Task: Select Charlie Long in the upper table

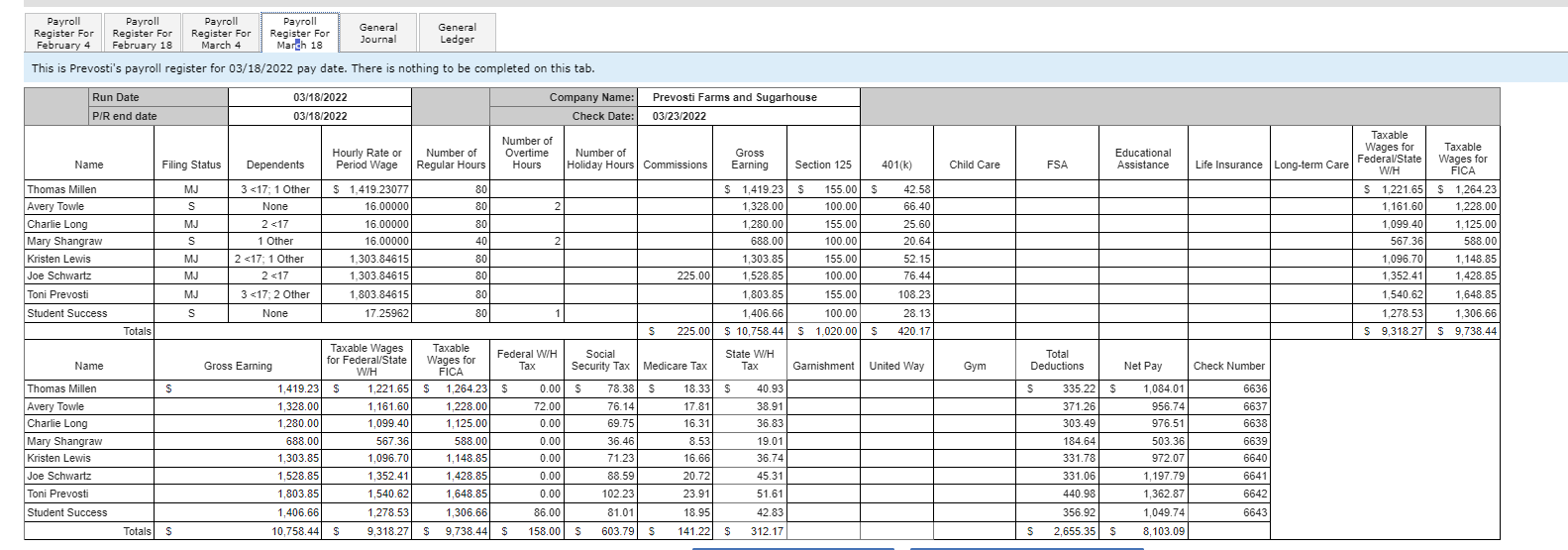Action: coord(57,224)
